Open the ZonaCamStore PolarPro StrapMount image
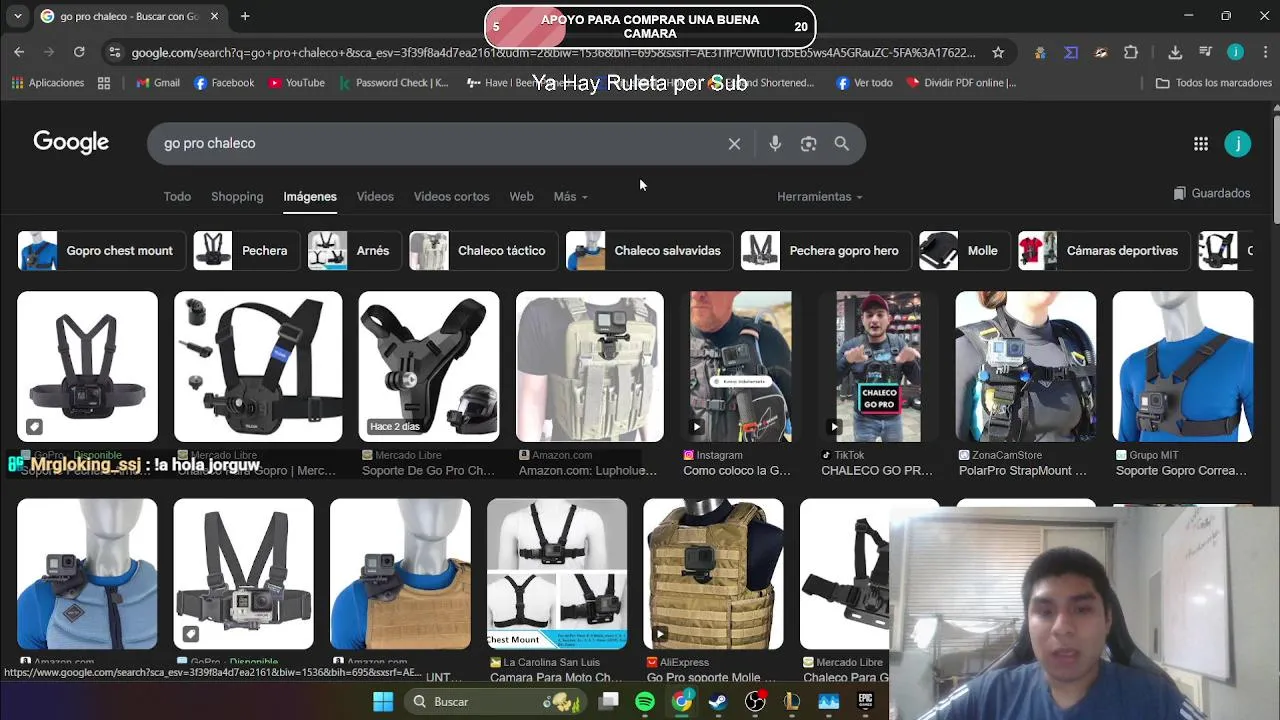The image size is (1280, 720). click(x=1026, y=366)
